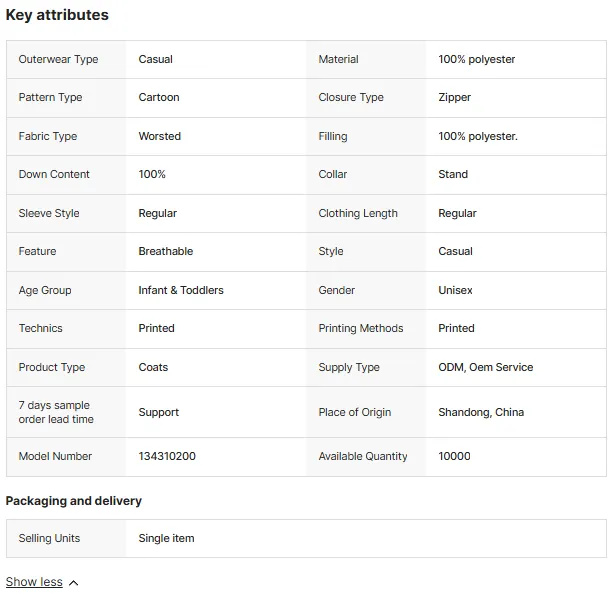
Task: Click the Down Content 100% value
Action: pos(152,174)
